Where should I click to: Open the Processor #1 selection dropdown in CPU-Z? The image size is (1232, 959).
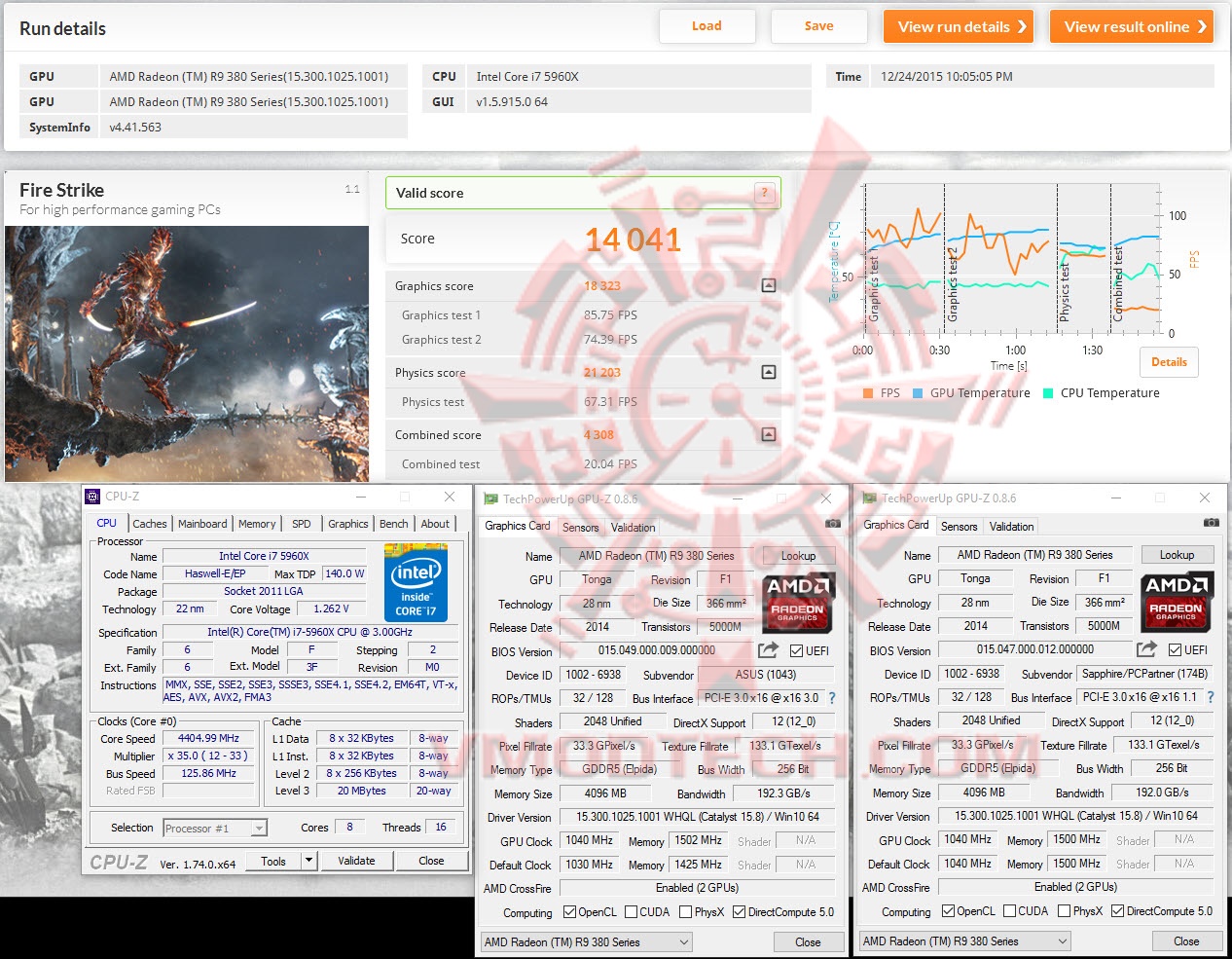(215, 829)
